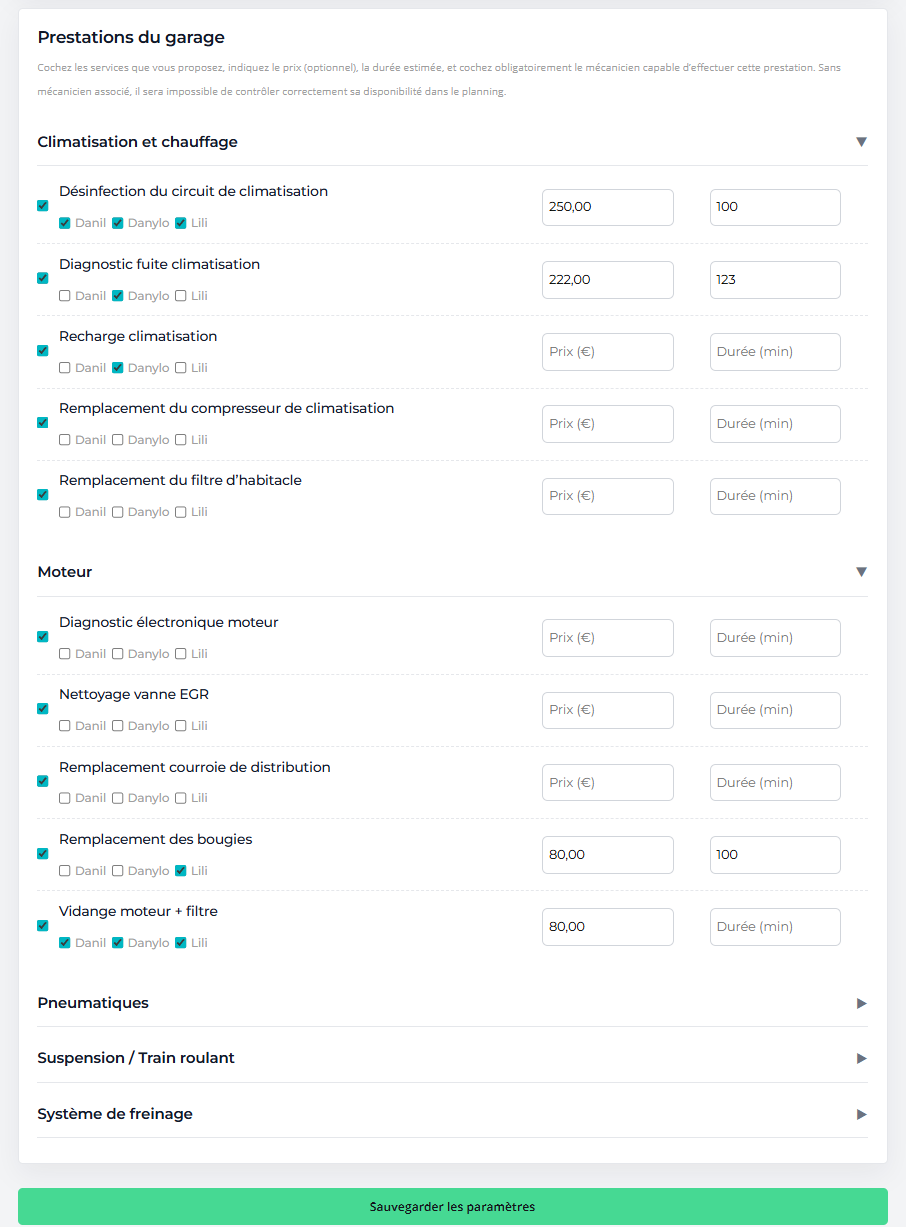Screen dimensions: 906x1227
Task: Uncheck the Remplacement courroie de distribution service checkbox
Action: tap(42, 781)
